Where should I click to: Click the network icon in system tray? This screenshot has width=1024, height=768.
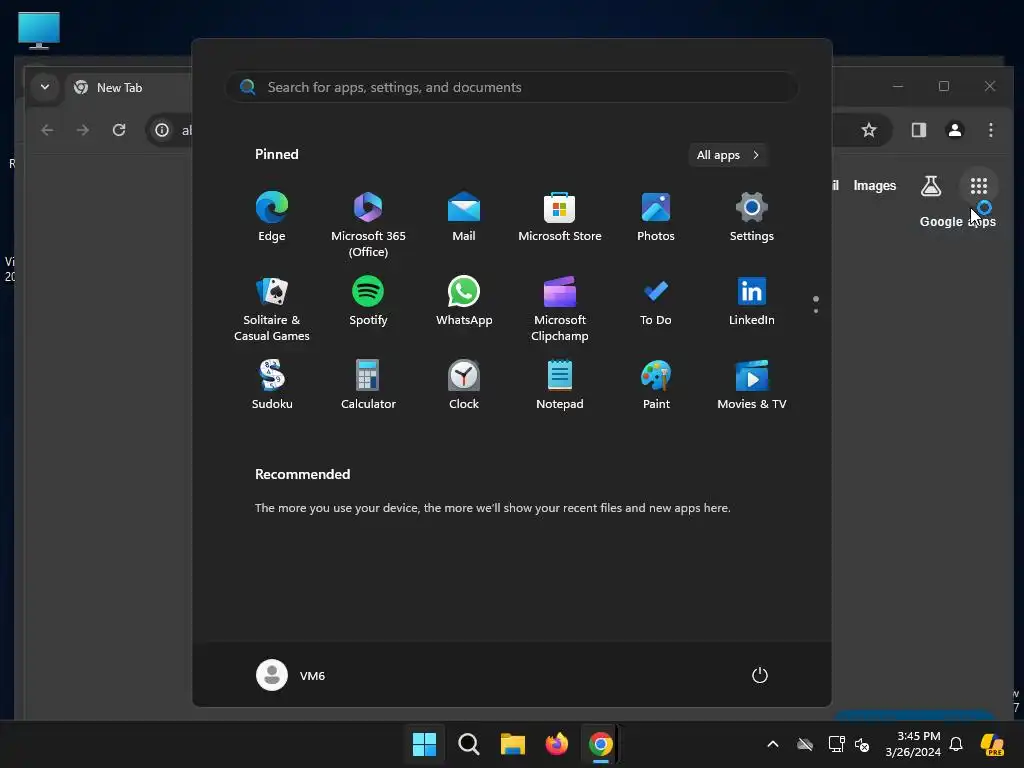(836, 744)
